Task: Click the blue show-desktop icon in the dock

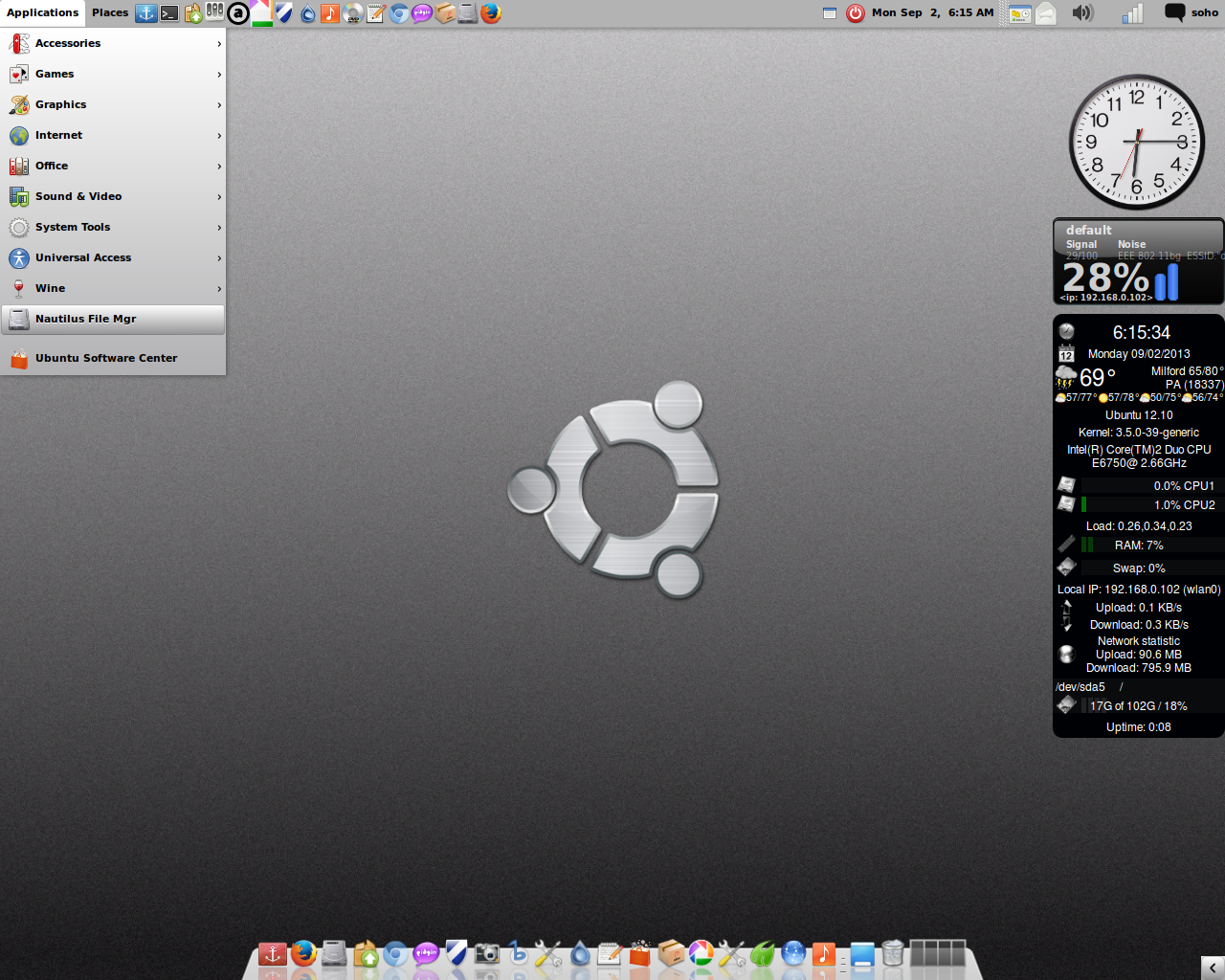Action: point(861,953)
